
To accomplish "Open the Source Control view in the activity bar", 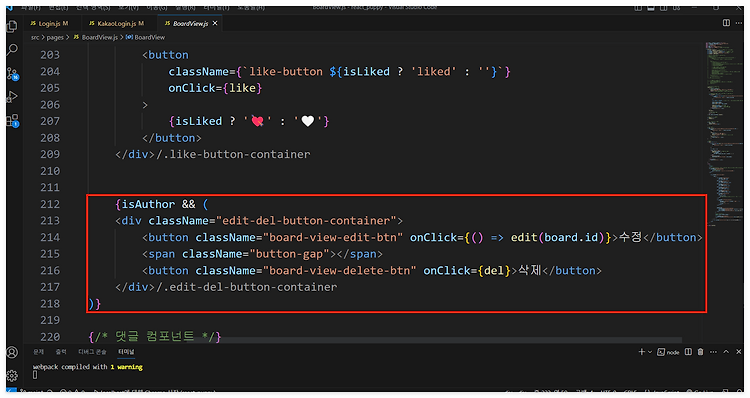I will coord(12,73).
